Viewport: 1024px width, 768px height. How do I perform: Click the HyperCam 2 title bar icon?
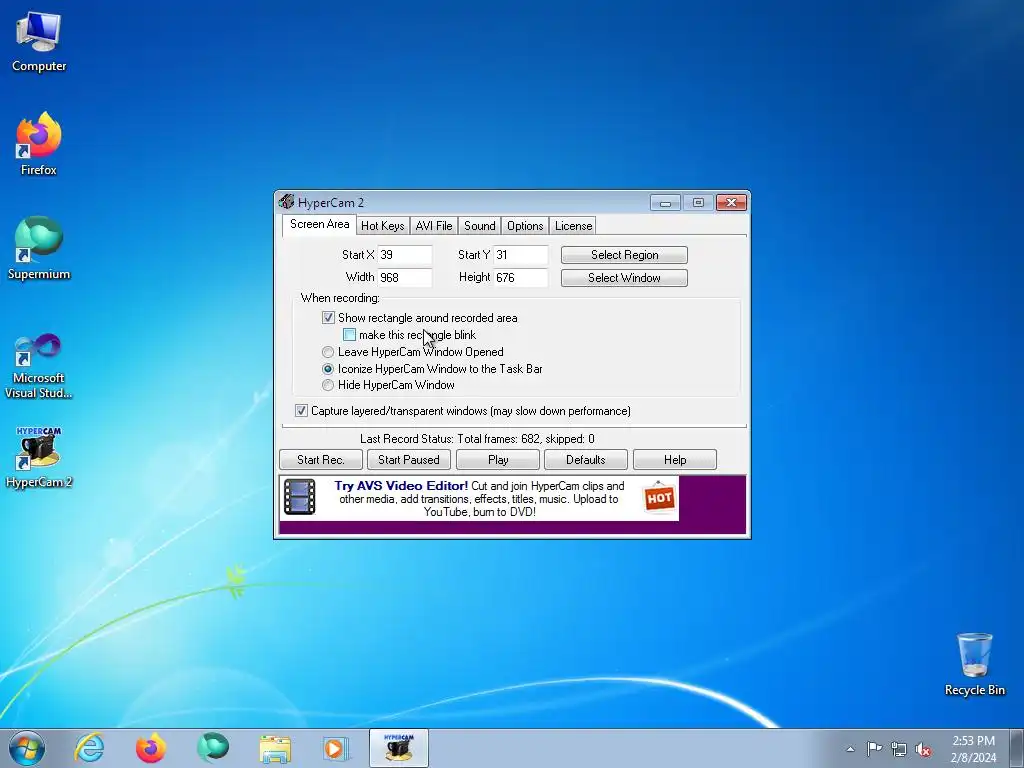[286, 202]
